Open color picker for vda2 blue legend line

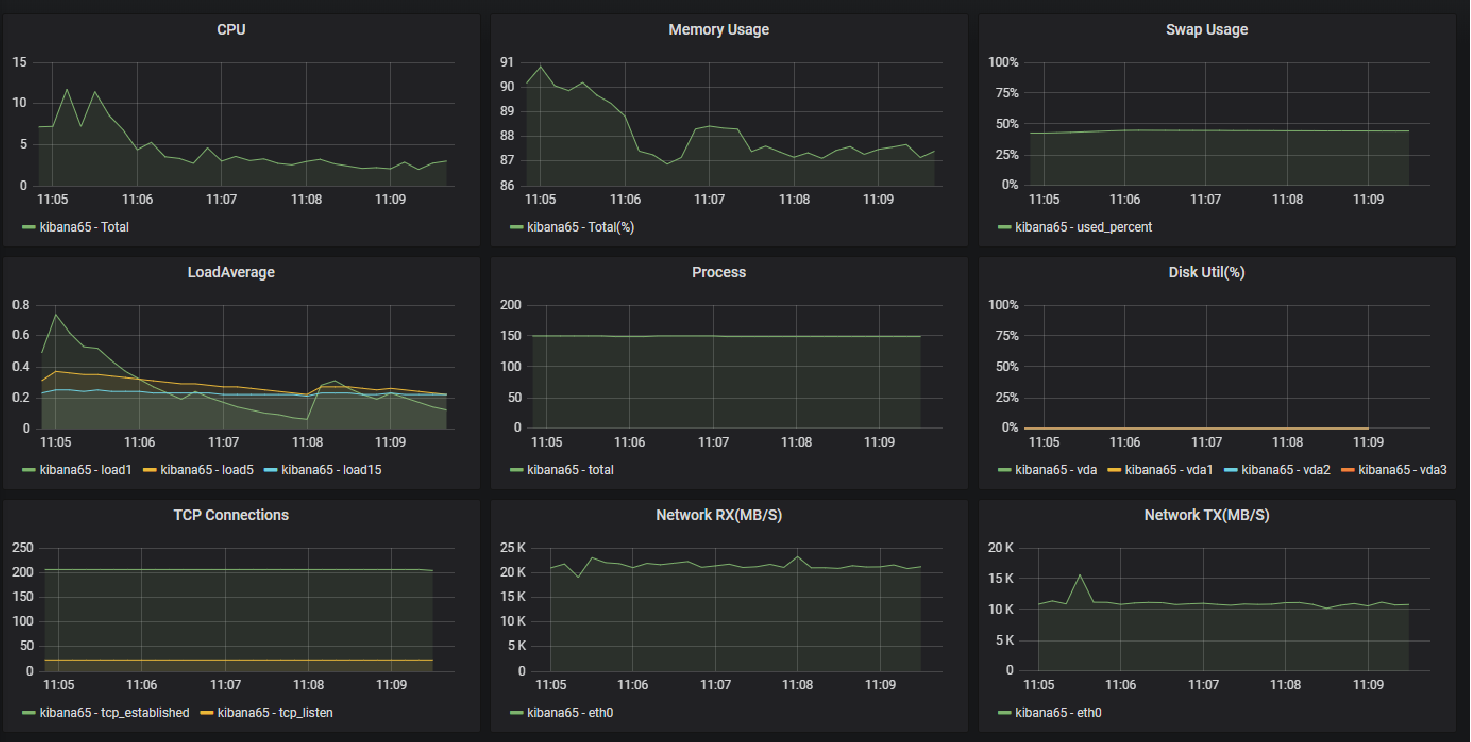click(x=1232, y=470)
